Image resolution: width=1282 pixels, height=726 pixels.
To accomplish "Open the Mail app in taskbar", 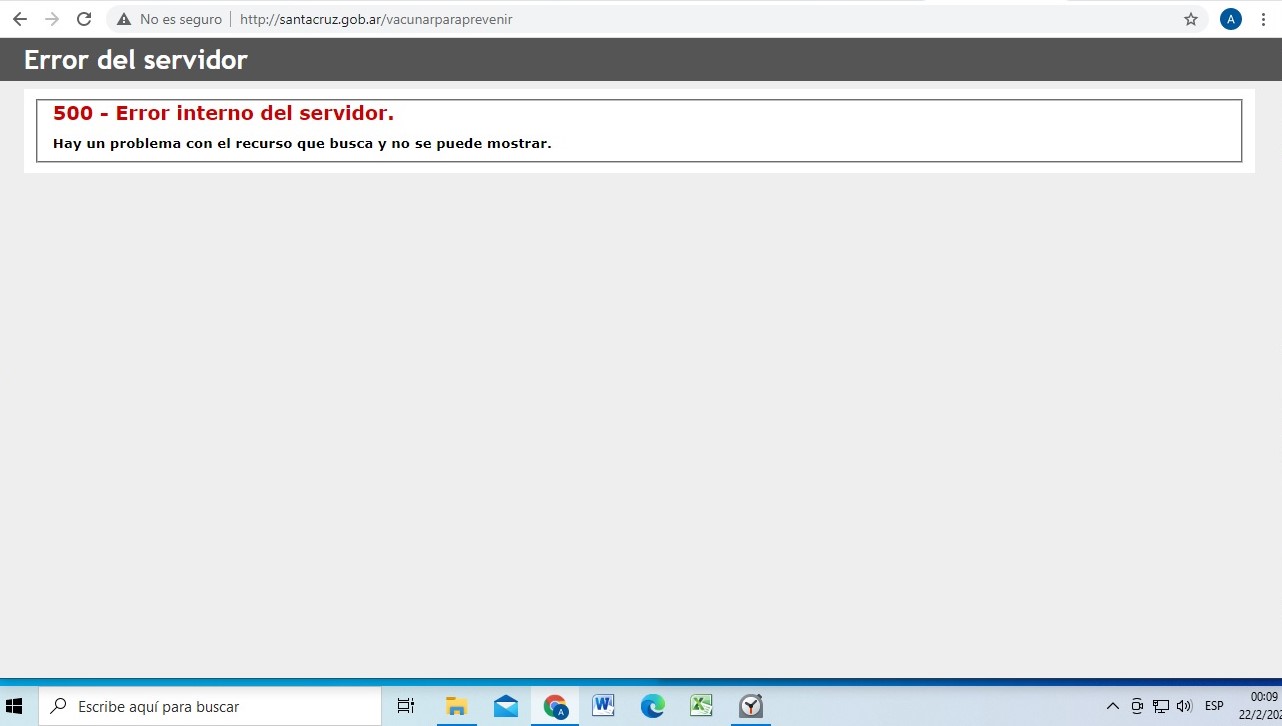I will click(x=506, y=706).
